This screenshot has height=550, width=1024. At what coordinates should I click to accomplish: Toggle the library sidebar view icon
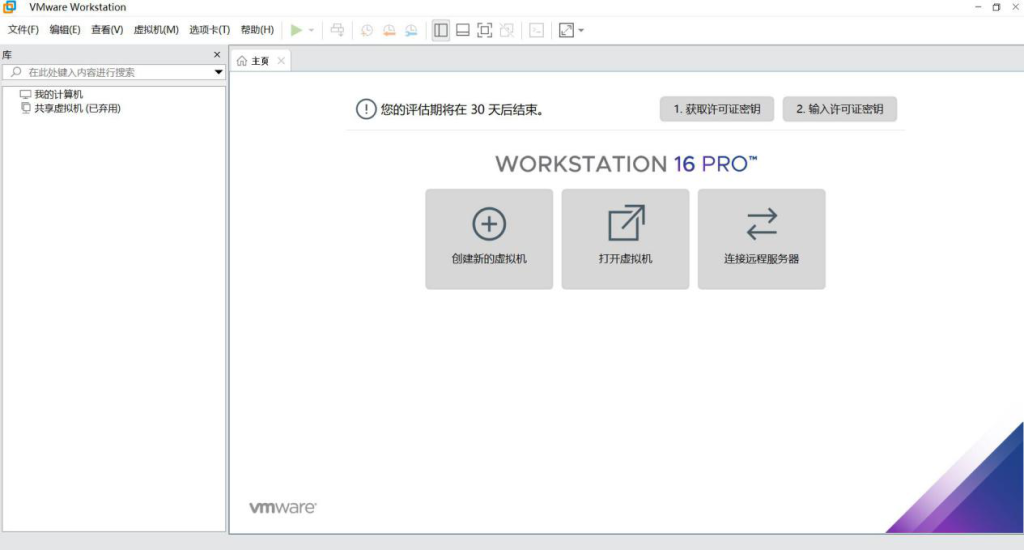coord(441,30)
